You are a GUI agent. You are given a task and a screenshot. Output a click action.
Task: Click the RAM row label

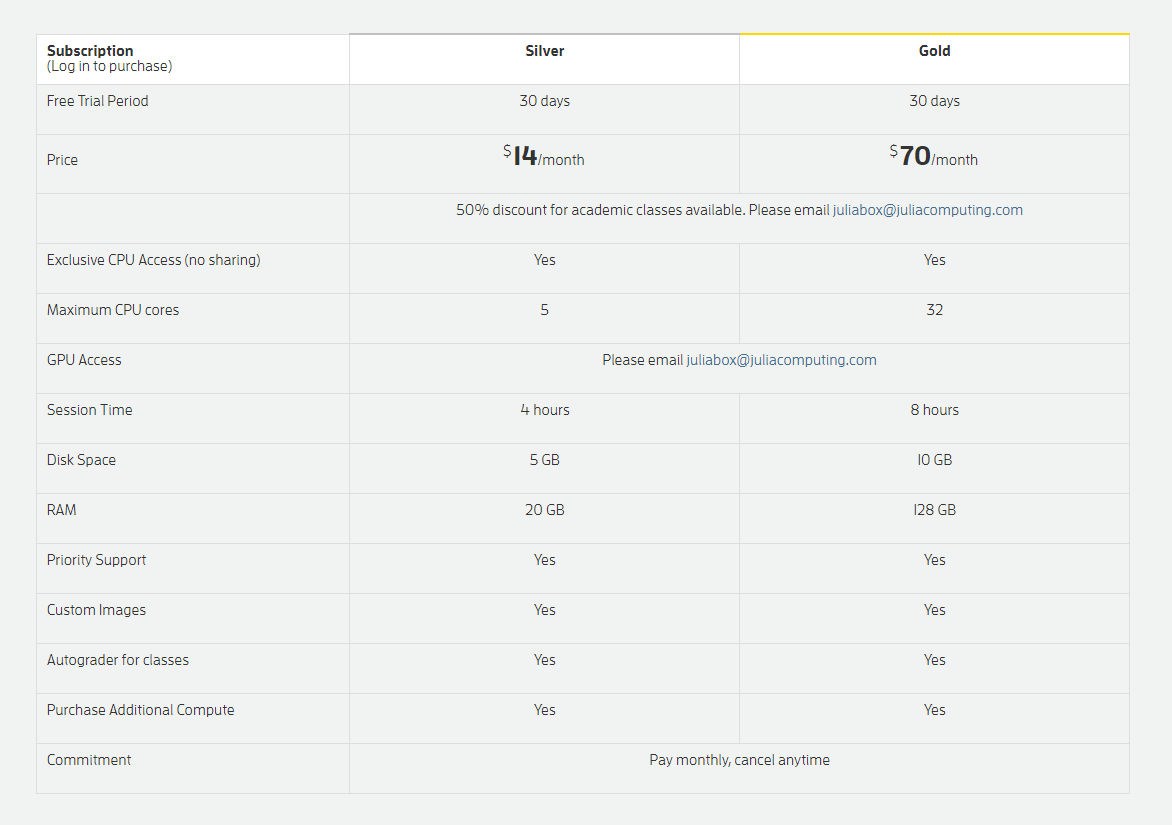(x=61, y=510)
